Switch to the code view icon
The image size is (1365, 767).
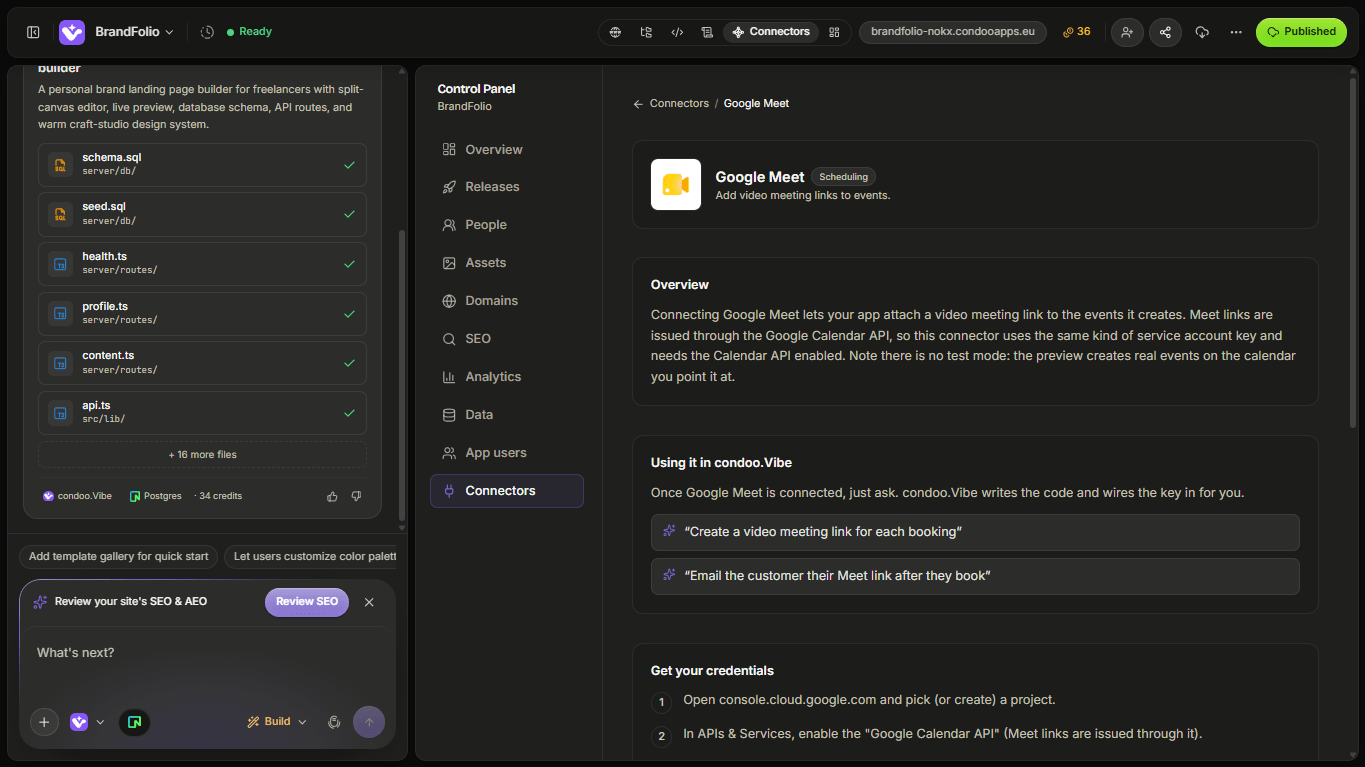pyautogui.click(x=677, y=32)
